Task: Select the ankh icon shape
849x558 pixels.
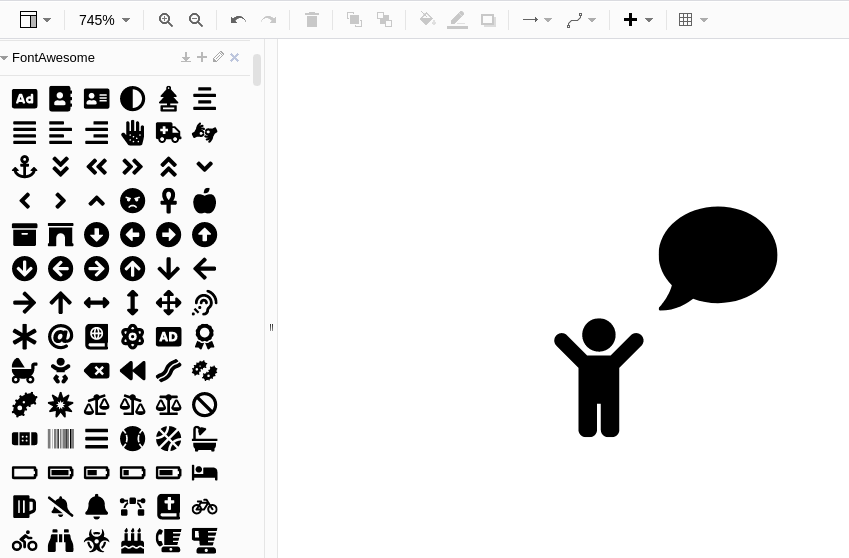Action: [x=168, y=201]
